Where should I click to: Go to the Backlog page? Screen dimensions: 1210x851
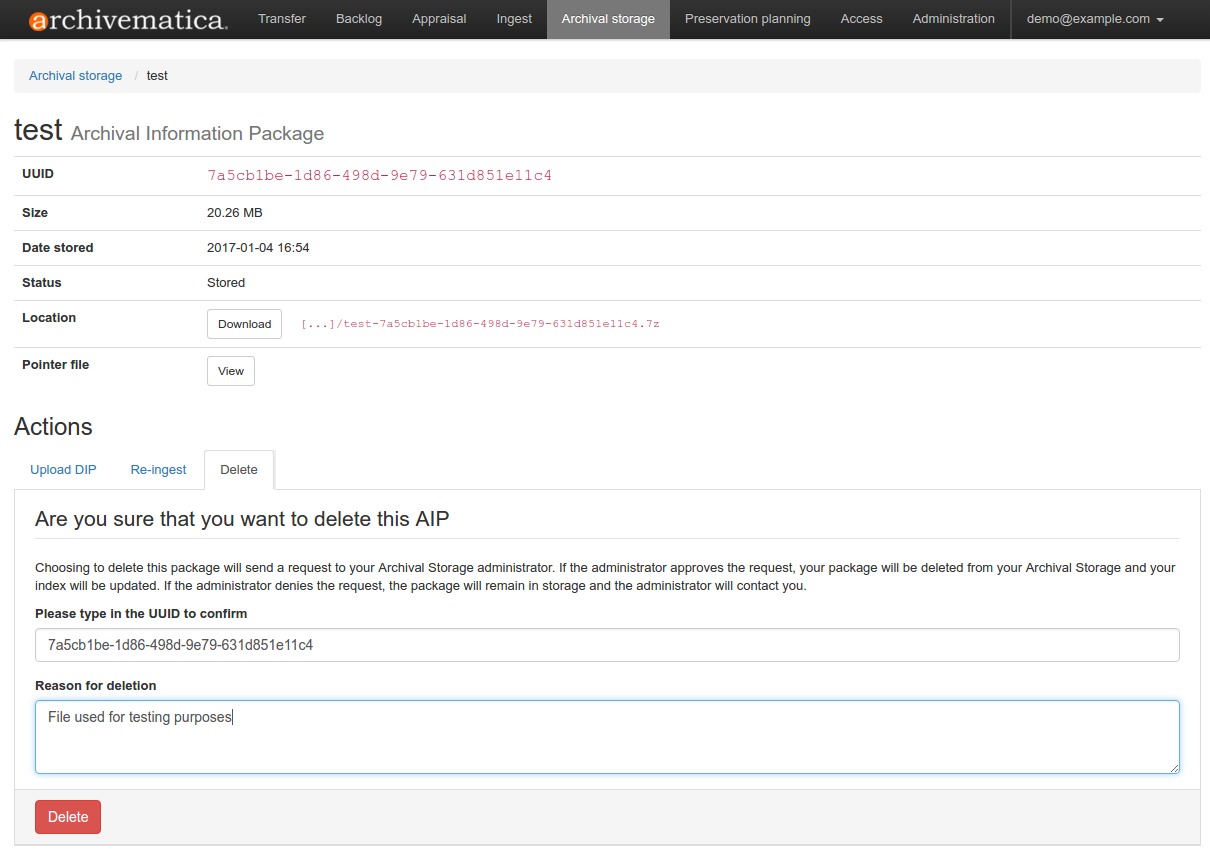pyautogui.click(x=359, y=19)
